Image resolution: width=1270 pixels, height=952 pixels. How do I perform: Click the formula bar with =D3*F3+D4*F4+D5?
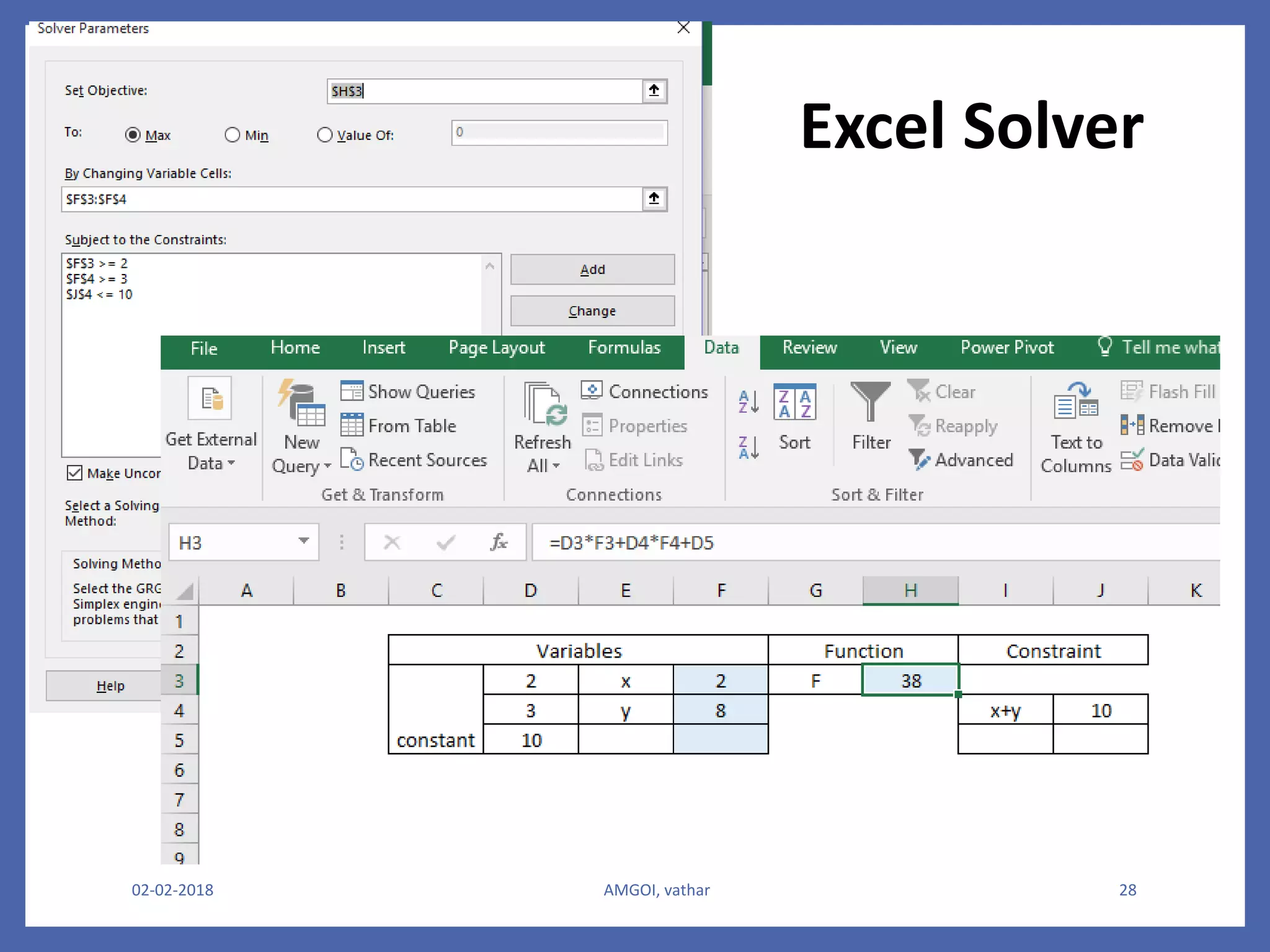point(876,542)
